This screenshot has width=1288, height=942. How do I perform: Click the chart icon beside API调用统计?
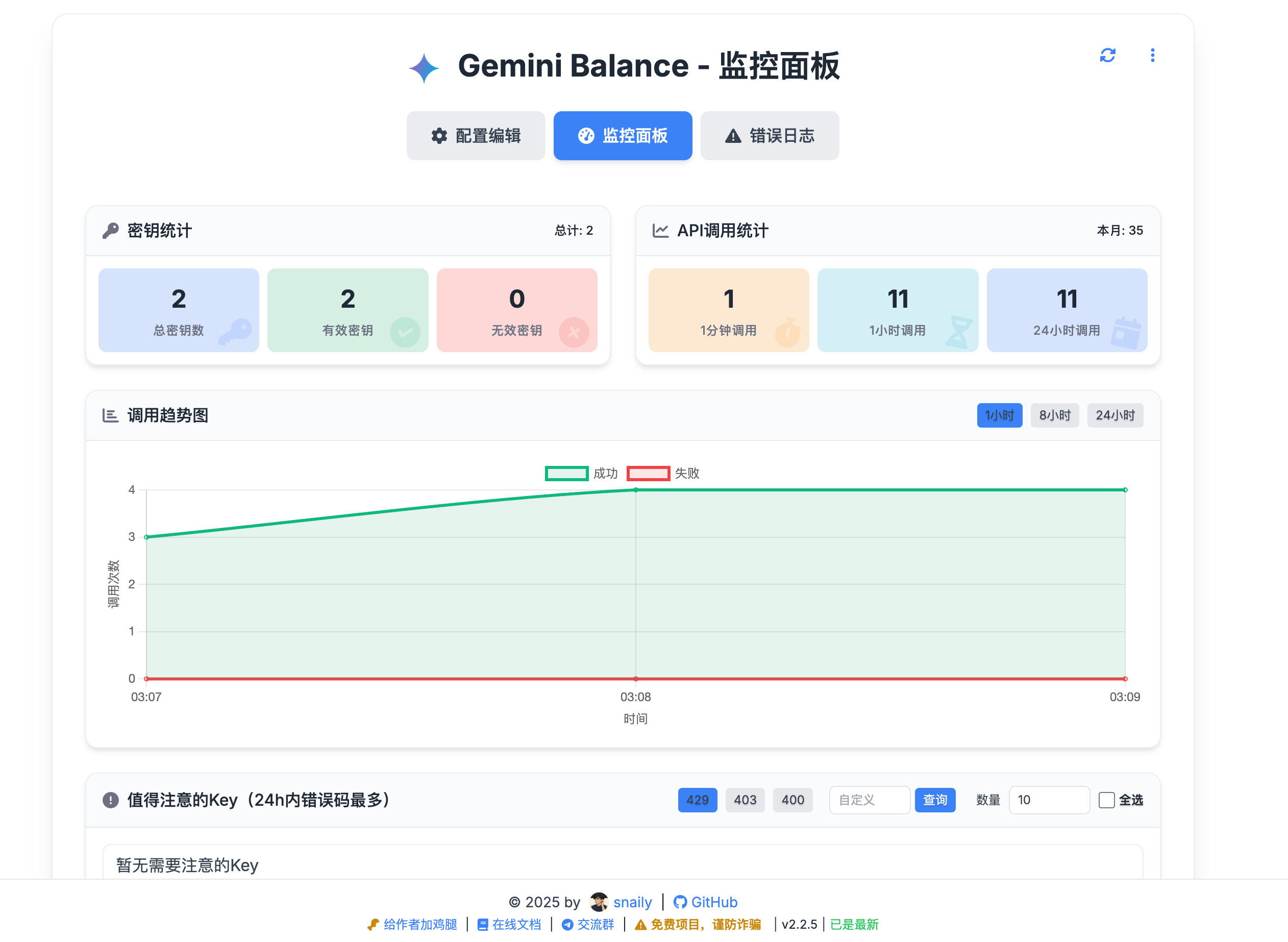pyautogui.click(x=660, y=231)
